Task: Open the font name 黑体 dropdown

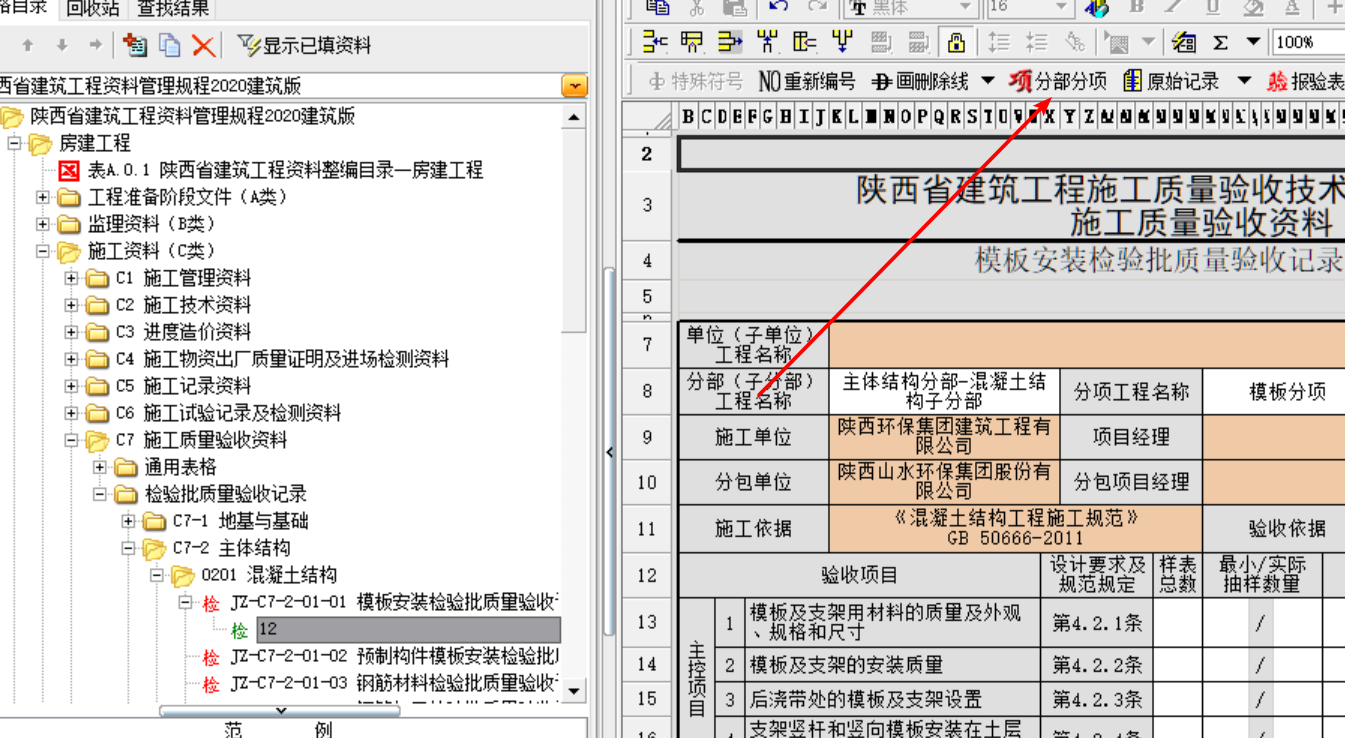Action: [x=965, y=8]
